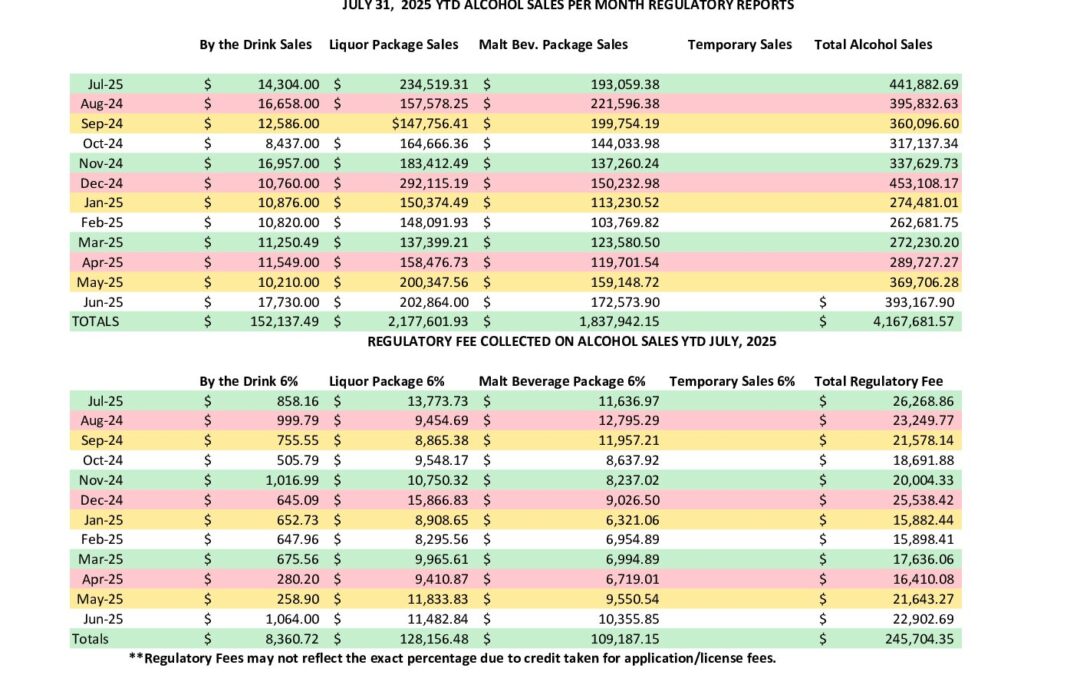The height and width of the screenshot is (675, 1080).
Task: Select the TOTALS row label in sales table
Action: tap(95, 322)
